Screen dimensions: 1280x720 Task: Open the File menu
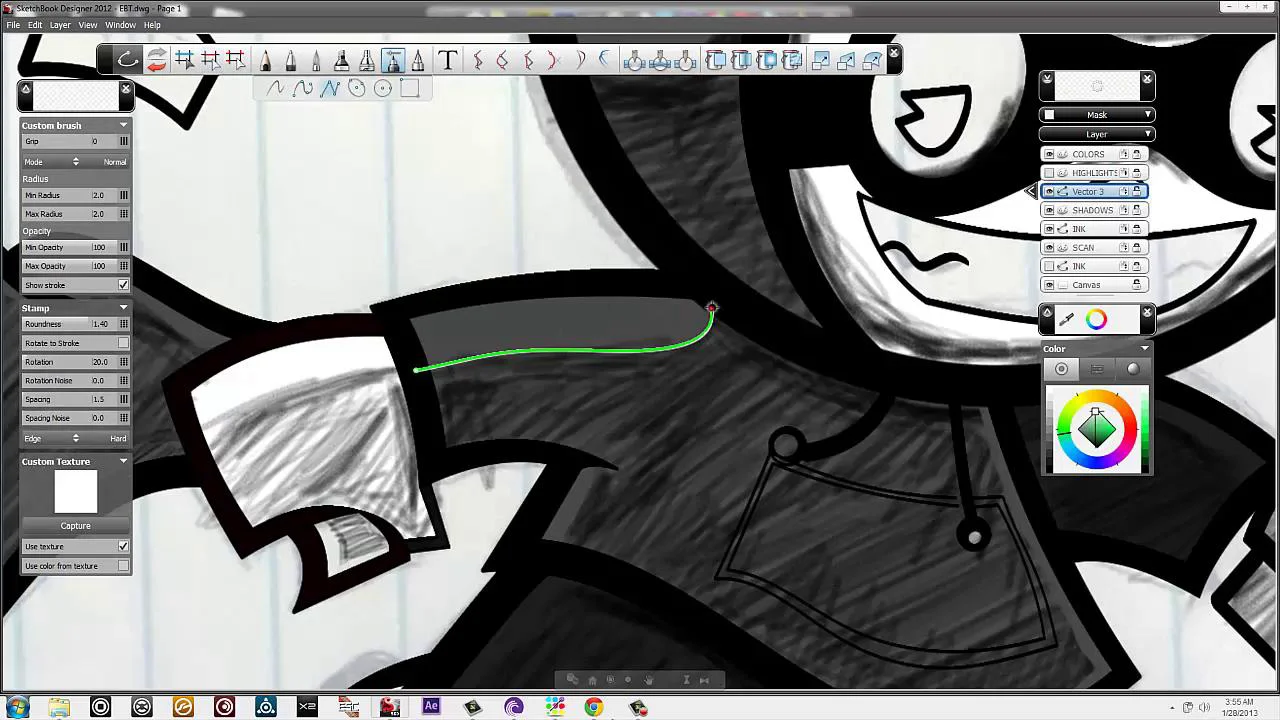pyautogui.click(x=13, y=25)
